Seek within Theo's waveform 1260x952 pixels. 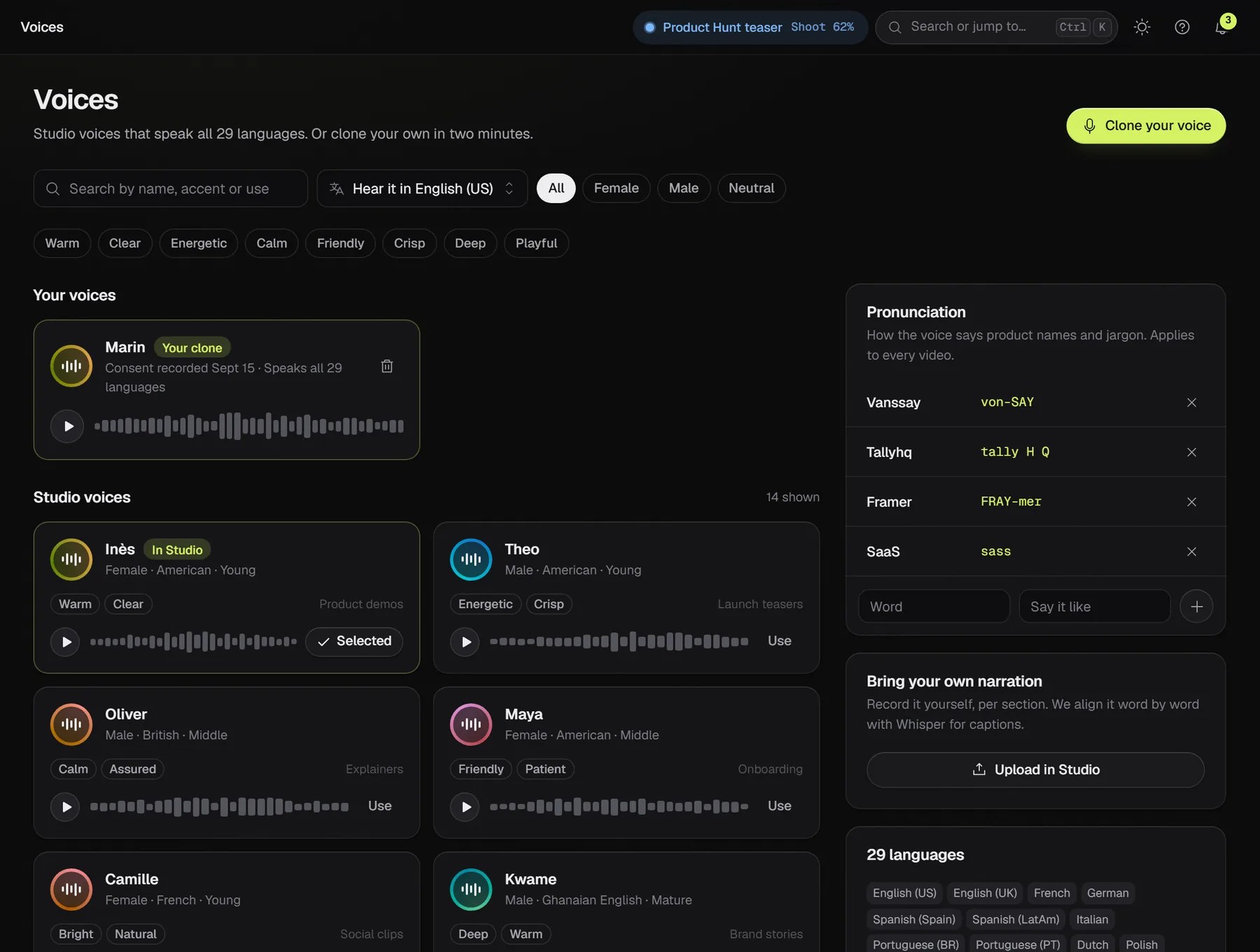tap(619, 641)
